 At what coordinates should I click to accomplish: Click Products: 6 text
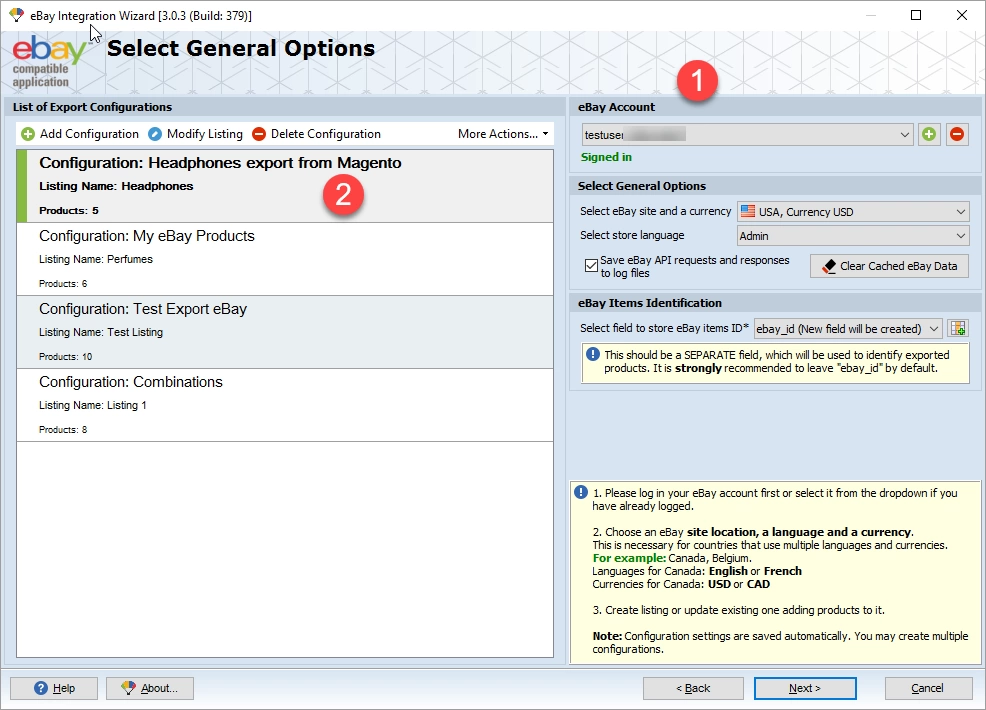coord(63,284)
